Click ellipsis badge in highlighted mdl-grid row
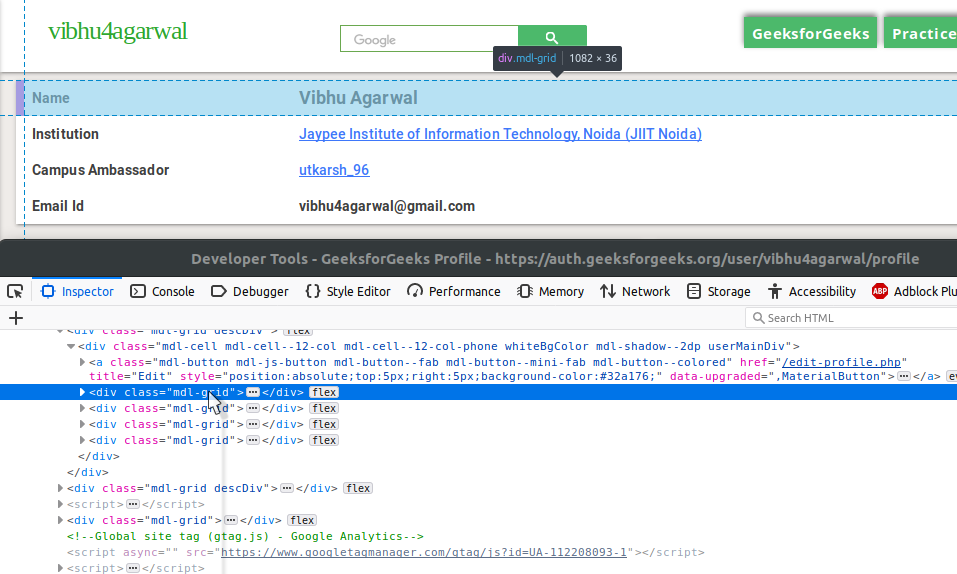Screen dimensions: 957x574 pyautogui.click(x=253, y=392)
